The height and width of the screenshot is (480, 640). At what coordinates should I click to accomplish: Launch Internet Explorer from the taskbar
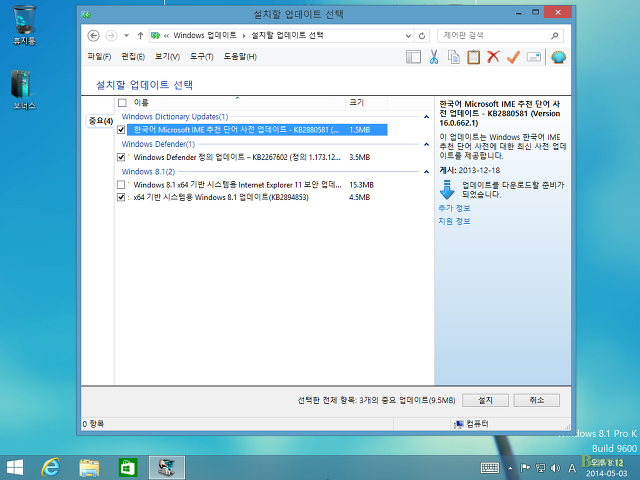(51, 467)
